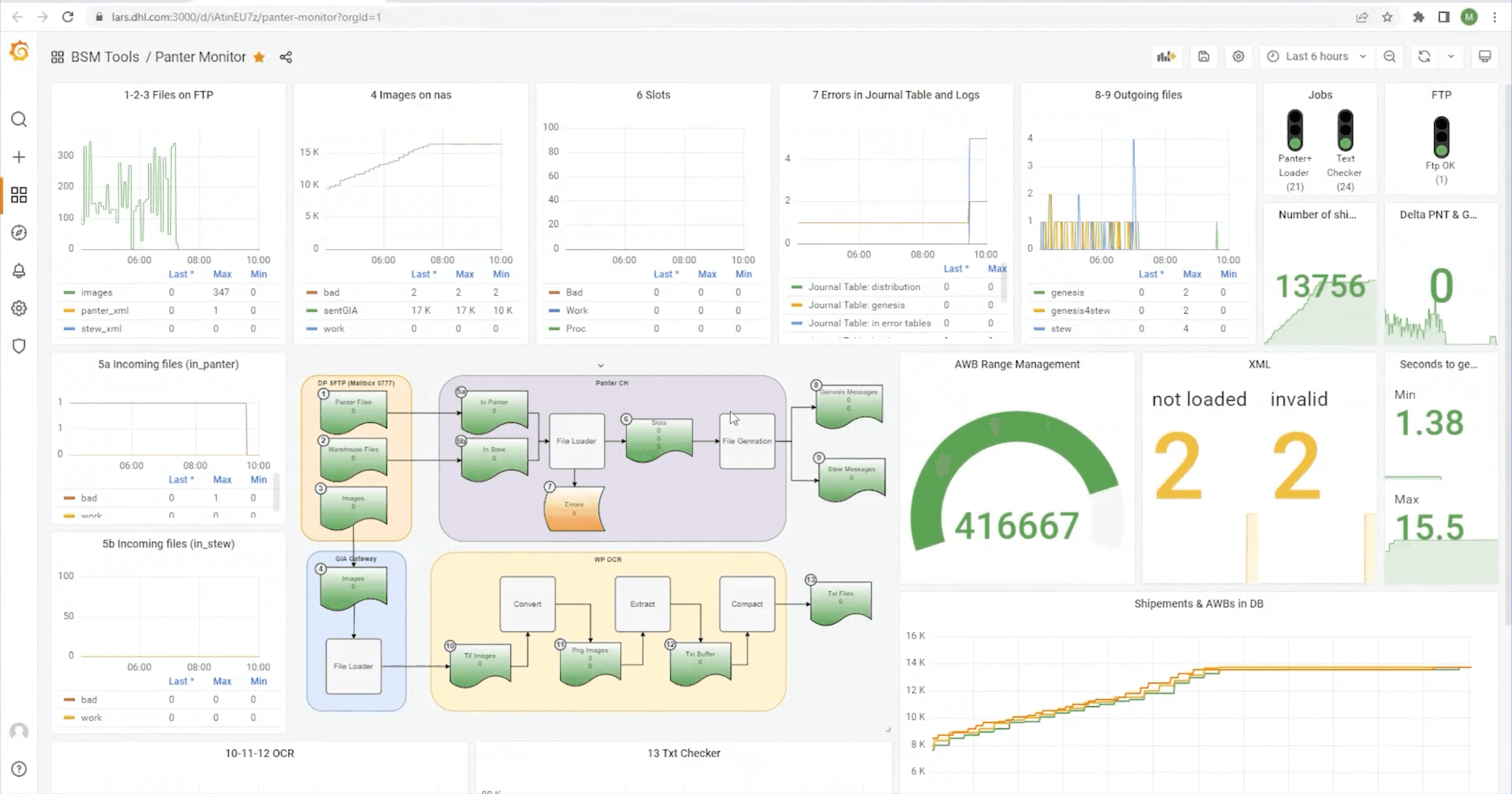This screenshot has height=794, width=1512.
Task: Click the add panel icon in top toolbar
Action: pyautogui.click(x=1167, y=56)
